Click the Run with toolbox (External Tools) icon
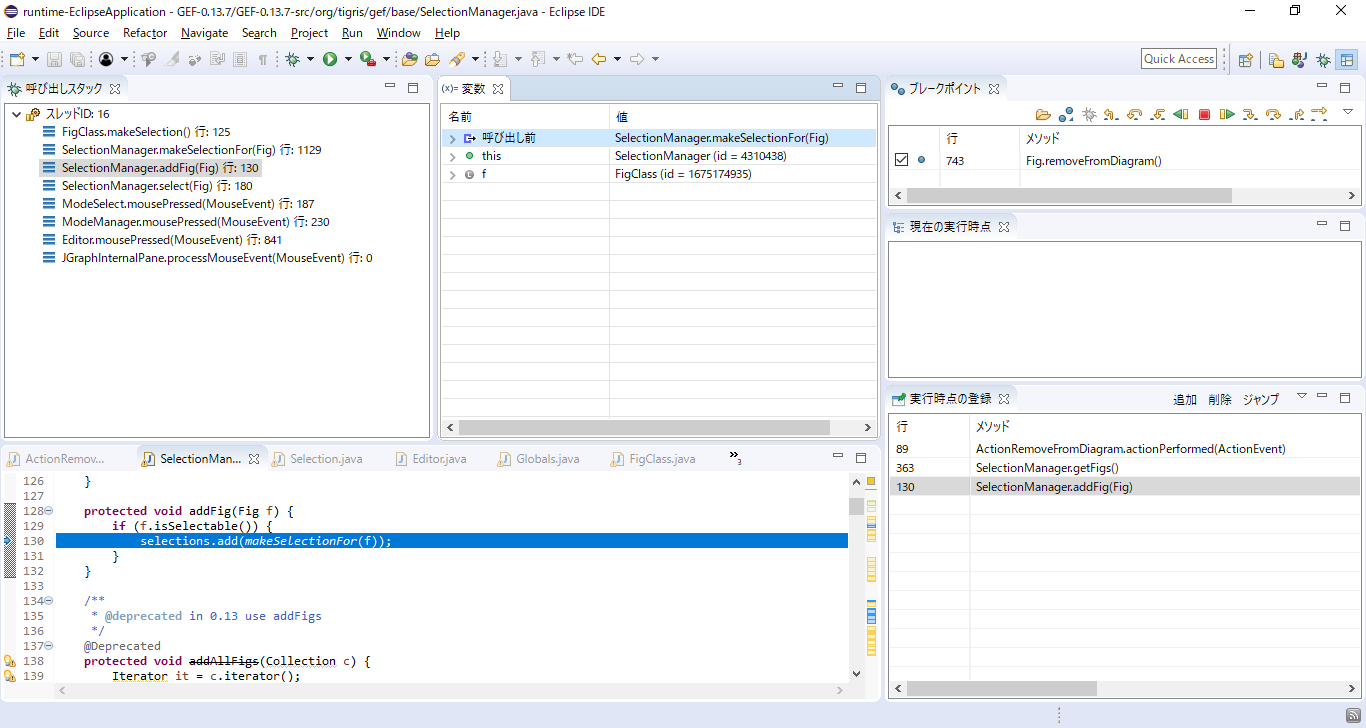This screenshot has height=728, width=1366. [368, 60]
